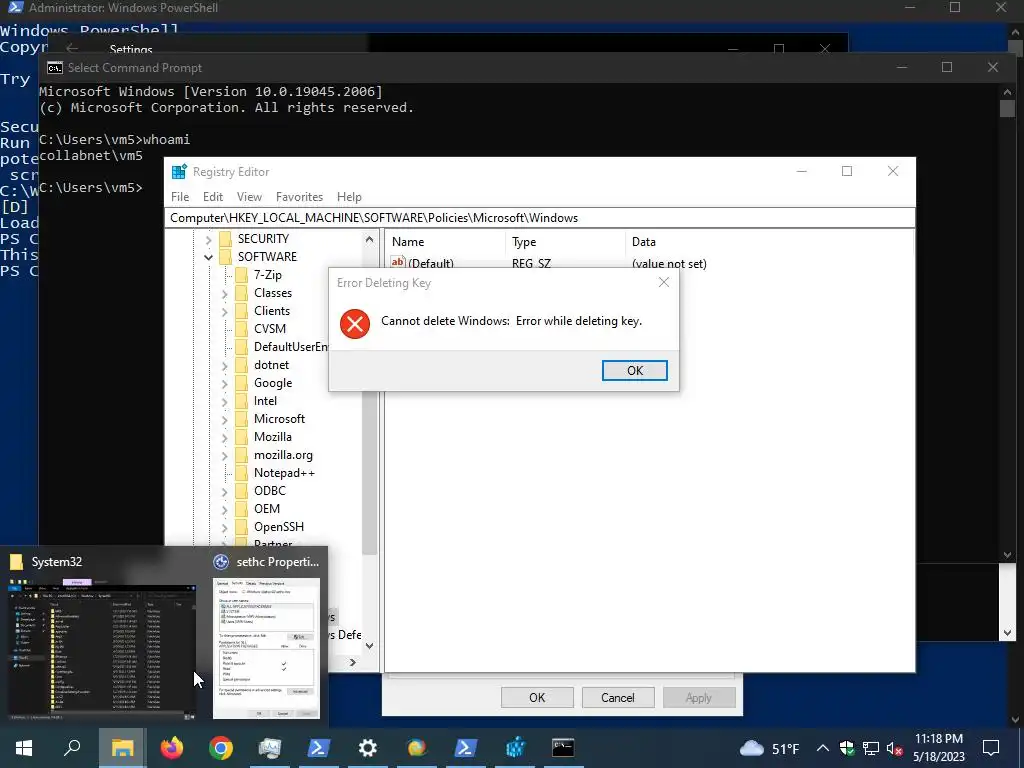Click the Registry Editor title bar icon
The image size is (1024, 768).
click(x=179, y=172)
